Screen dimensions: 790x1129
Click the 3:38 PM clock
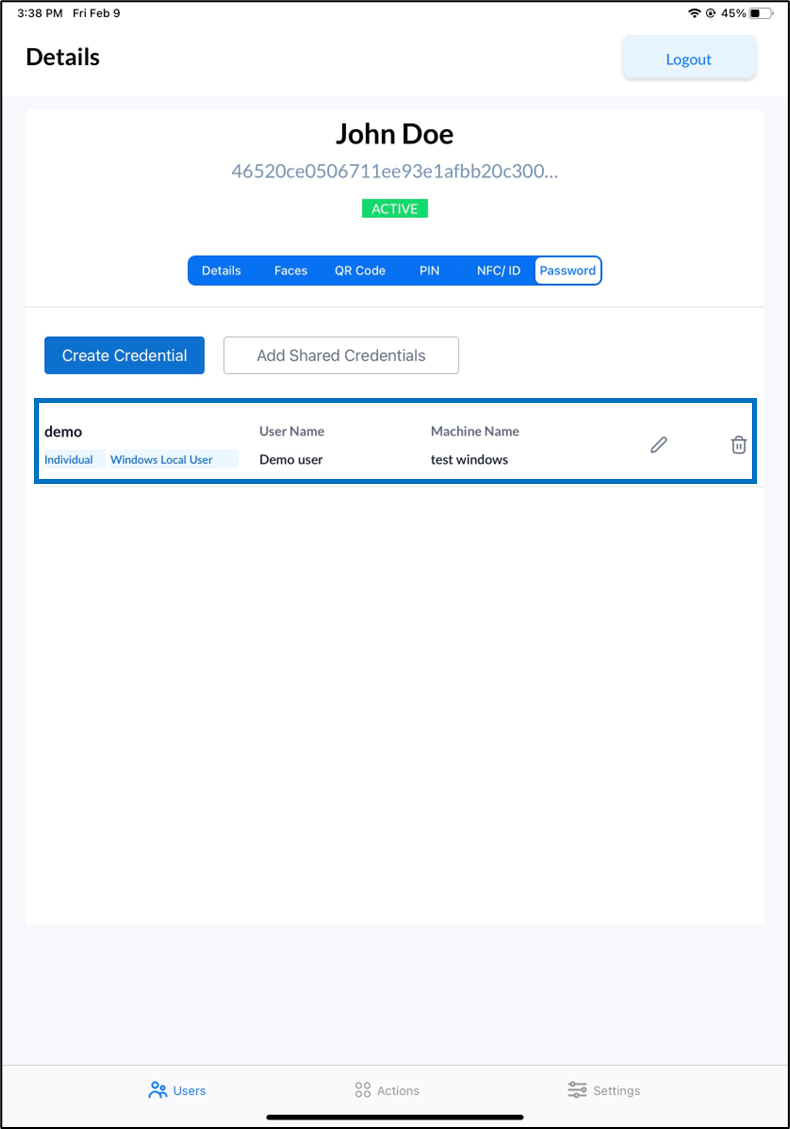pyautogui.click(x=40, y=13)
